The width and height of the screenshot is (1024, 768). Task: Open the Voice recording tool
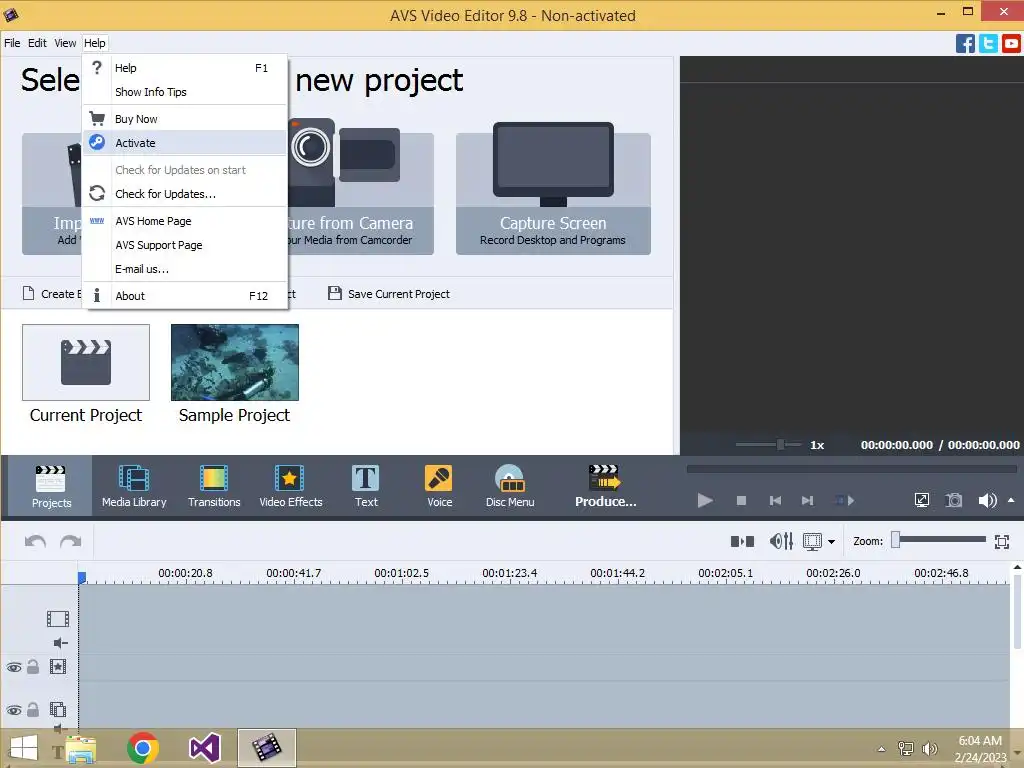coord(439,486)
